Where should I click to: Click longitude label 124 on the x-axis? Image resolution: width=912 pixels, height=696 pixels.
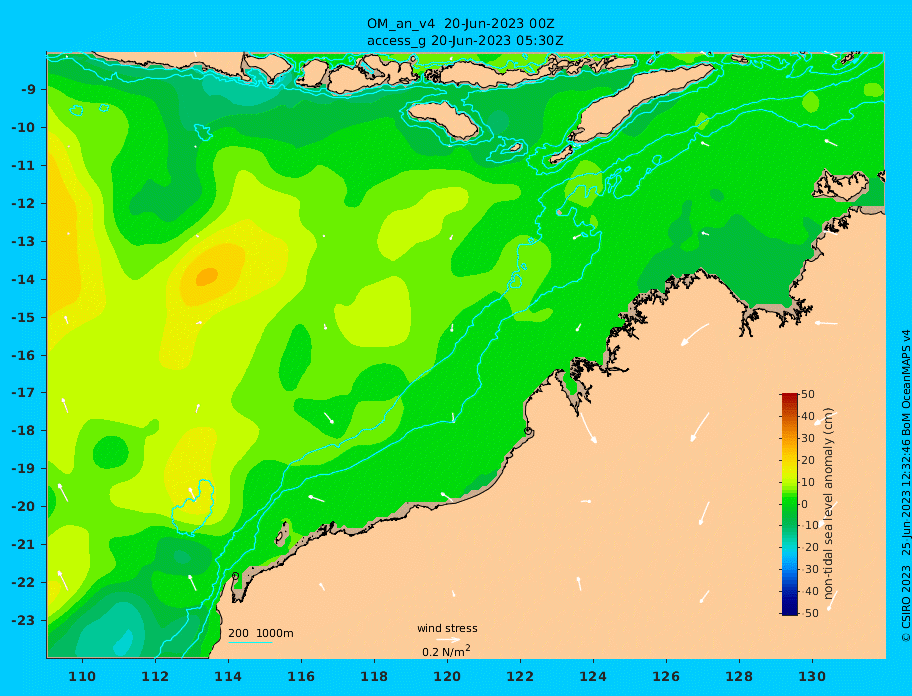point(593,676)
